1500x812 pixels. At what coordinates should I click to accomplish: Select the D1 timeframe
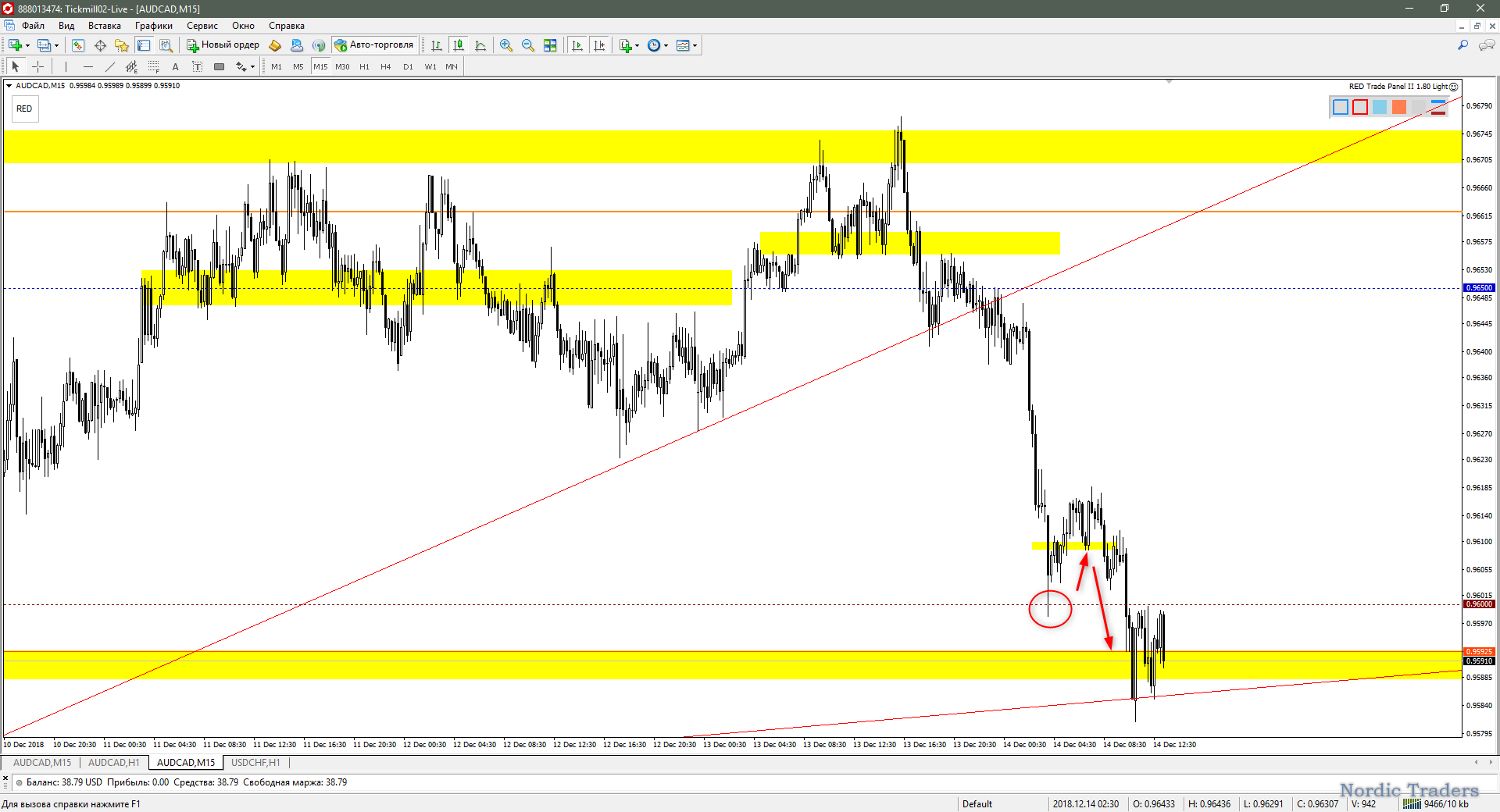[x=408, y=66]
